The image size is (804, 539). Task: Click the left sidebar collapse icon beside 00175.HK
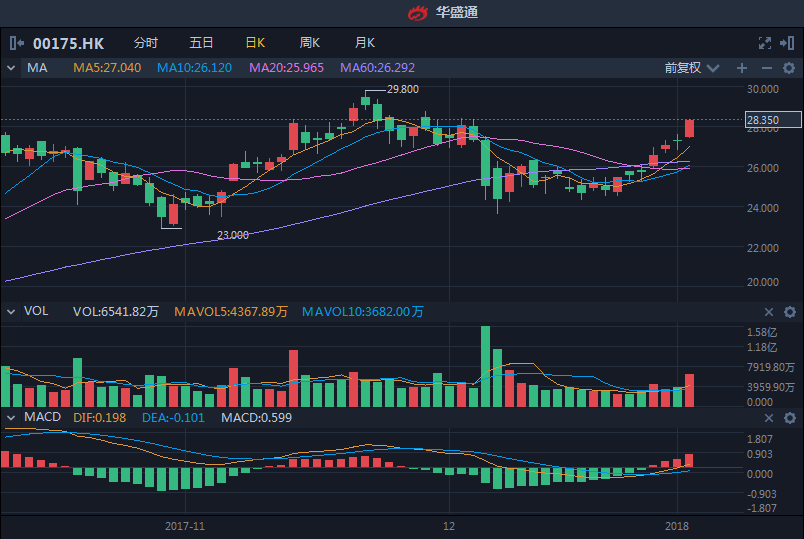17,43
